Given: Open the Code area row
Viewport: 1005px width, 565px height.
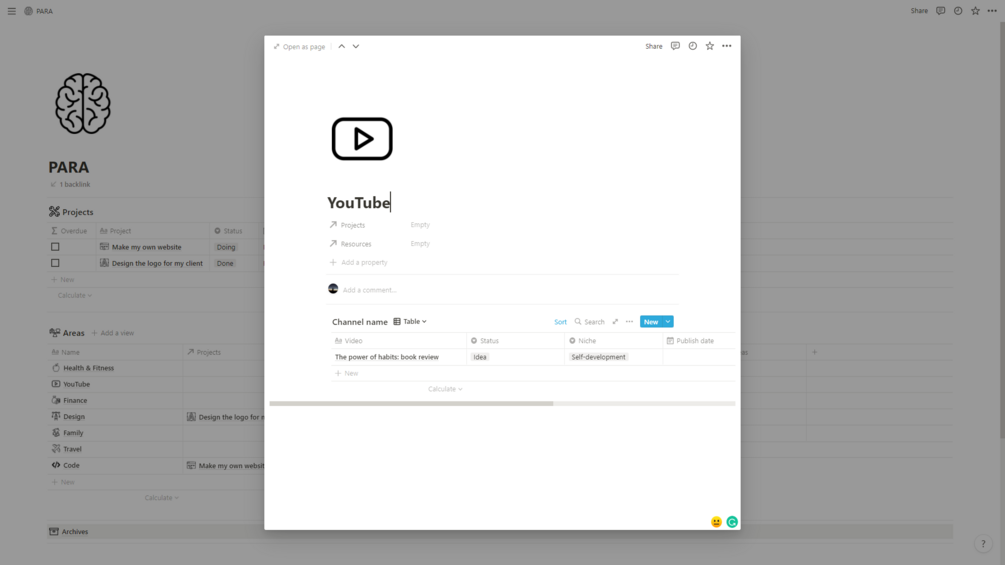Looking at the screenshot, I should click(x=71, y=465).
